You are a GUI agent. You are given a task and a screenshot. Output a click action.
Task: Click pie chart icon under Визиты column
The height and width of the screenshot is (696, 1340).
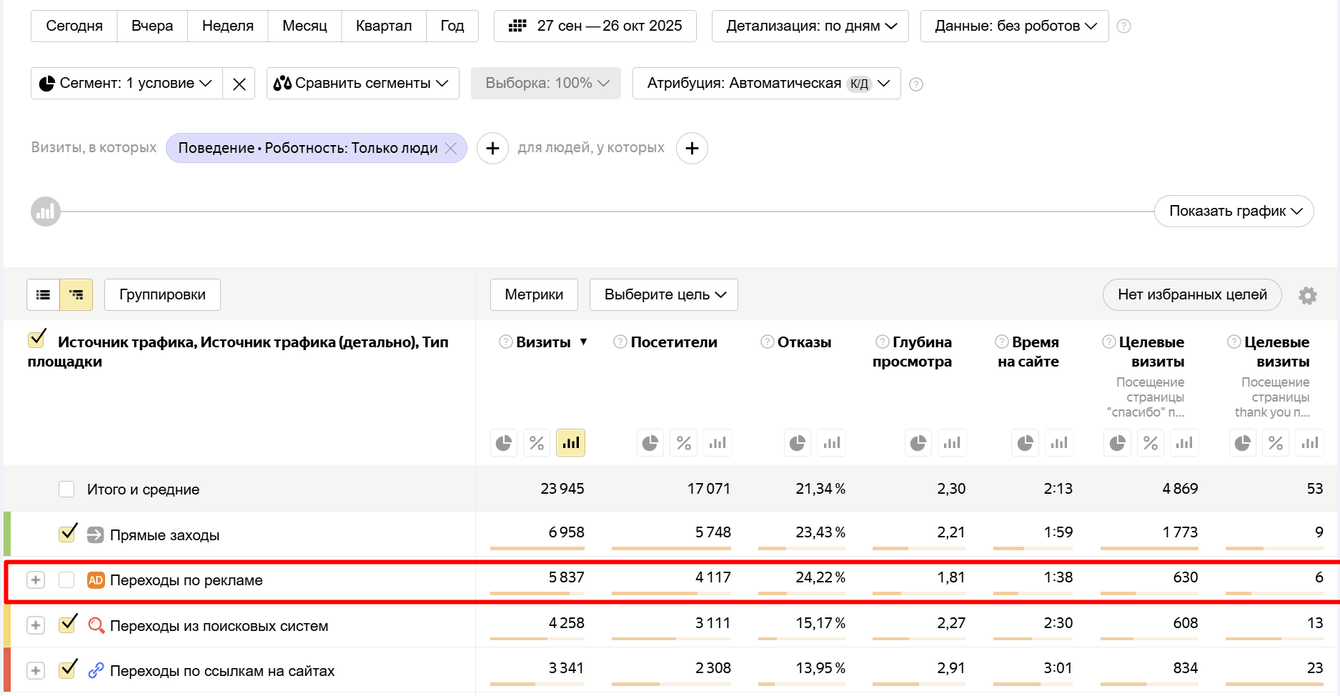[504, 443]
